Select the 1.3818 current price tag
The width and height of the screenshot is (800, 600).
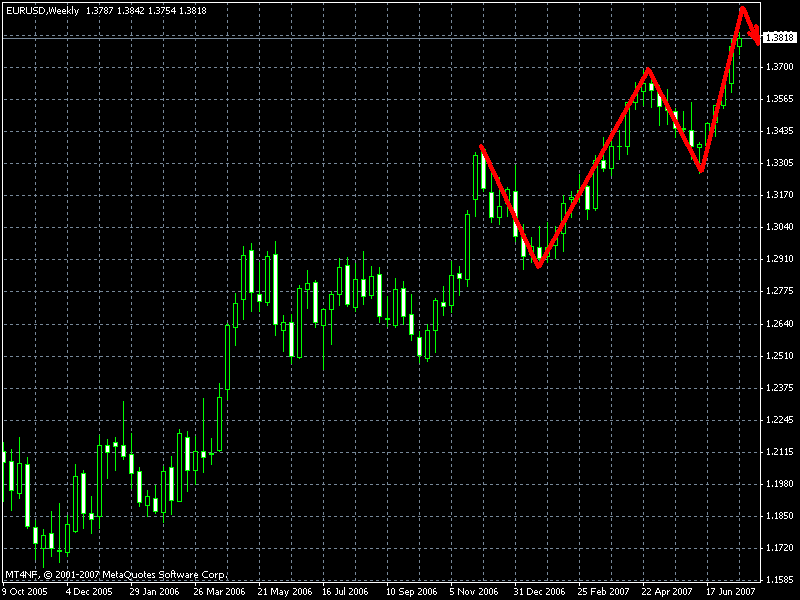point(779,38)
